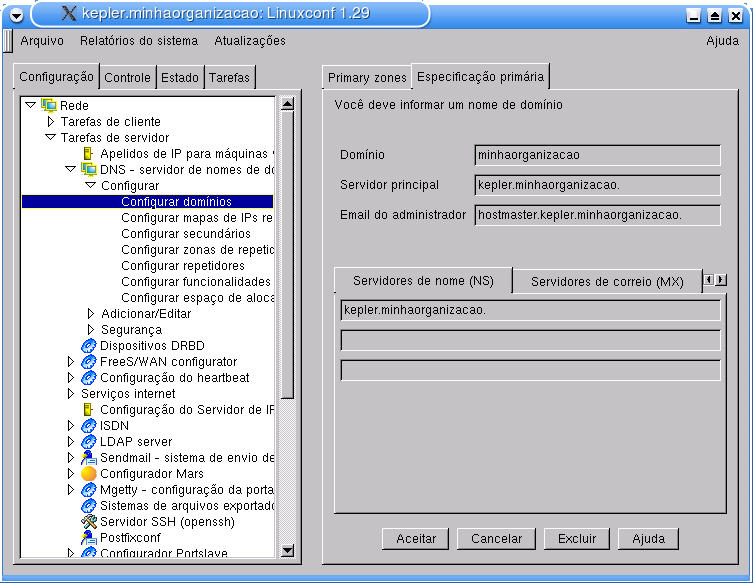Collapse Tarefas de servidor node
Viewport: 753px width, 583px height.
50,137
